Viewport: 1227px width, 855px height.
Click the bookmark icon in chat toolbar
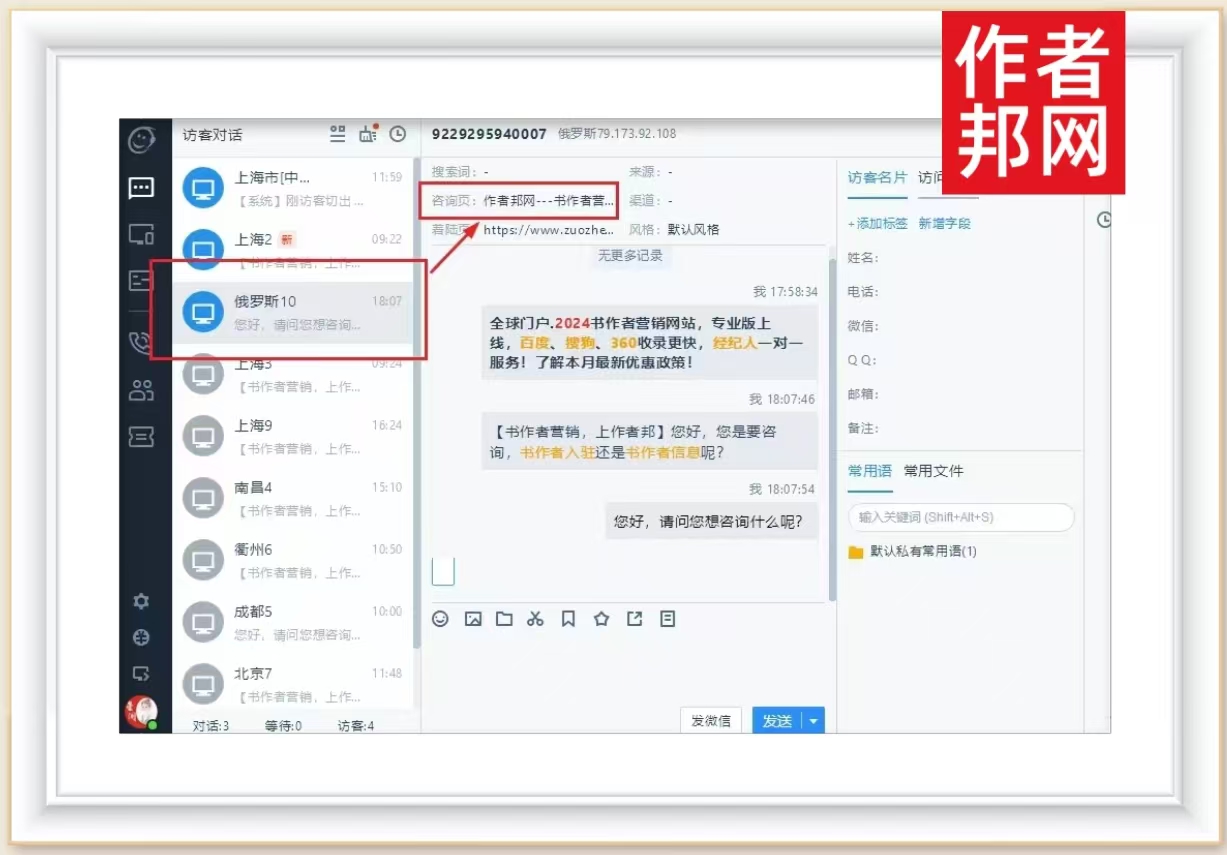coord(568,619)
